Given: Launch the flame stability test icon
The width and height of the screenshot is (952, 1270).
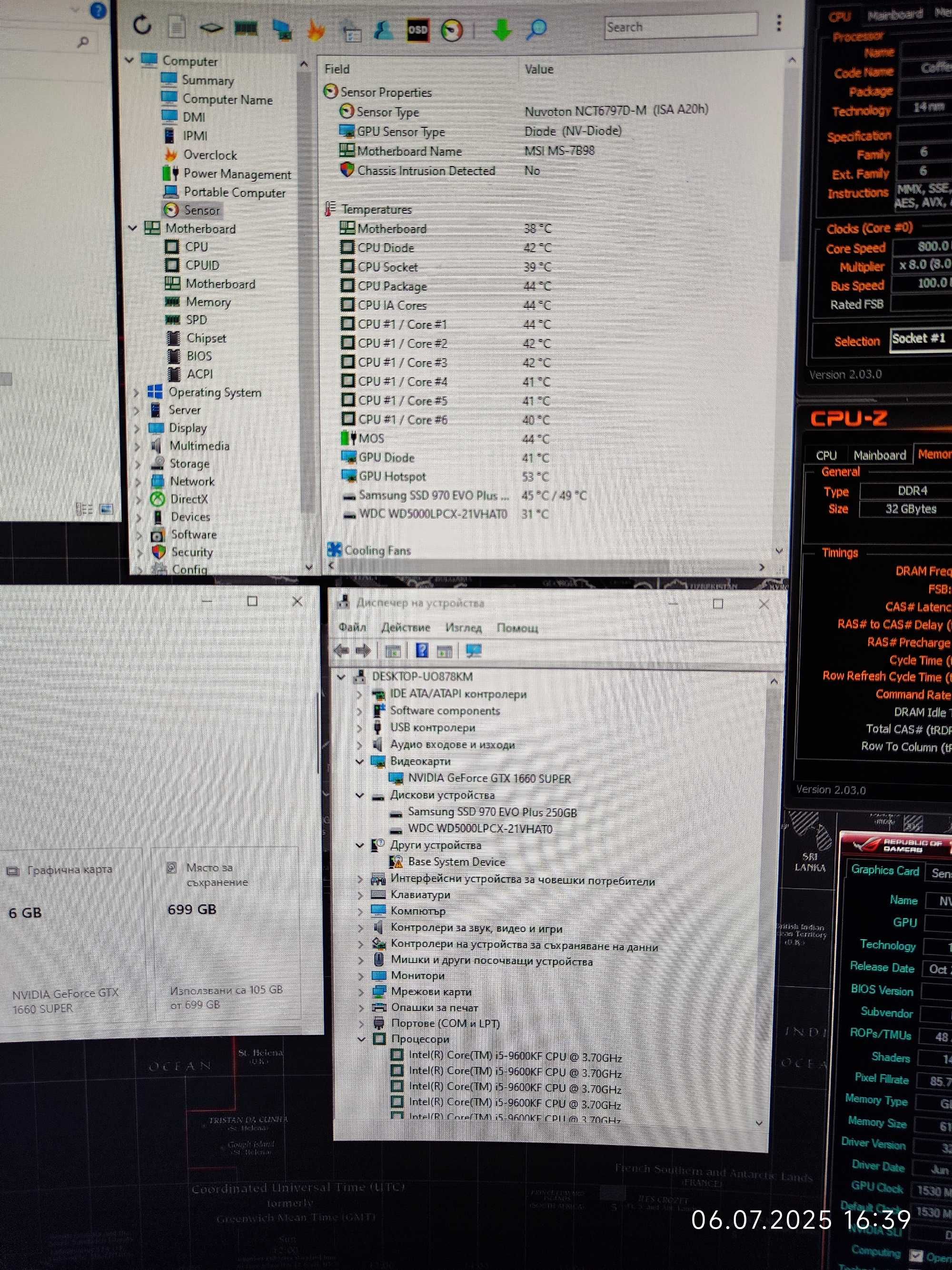Looking at the screenshot, I should tap(315, 30).
